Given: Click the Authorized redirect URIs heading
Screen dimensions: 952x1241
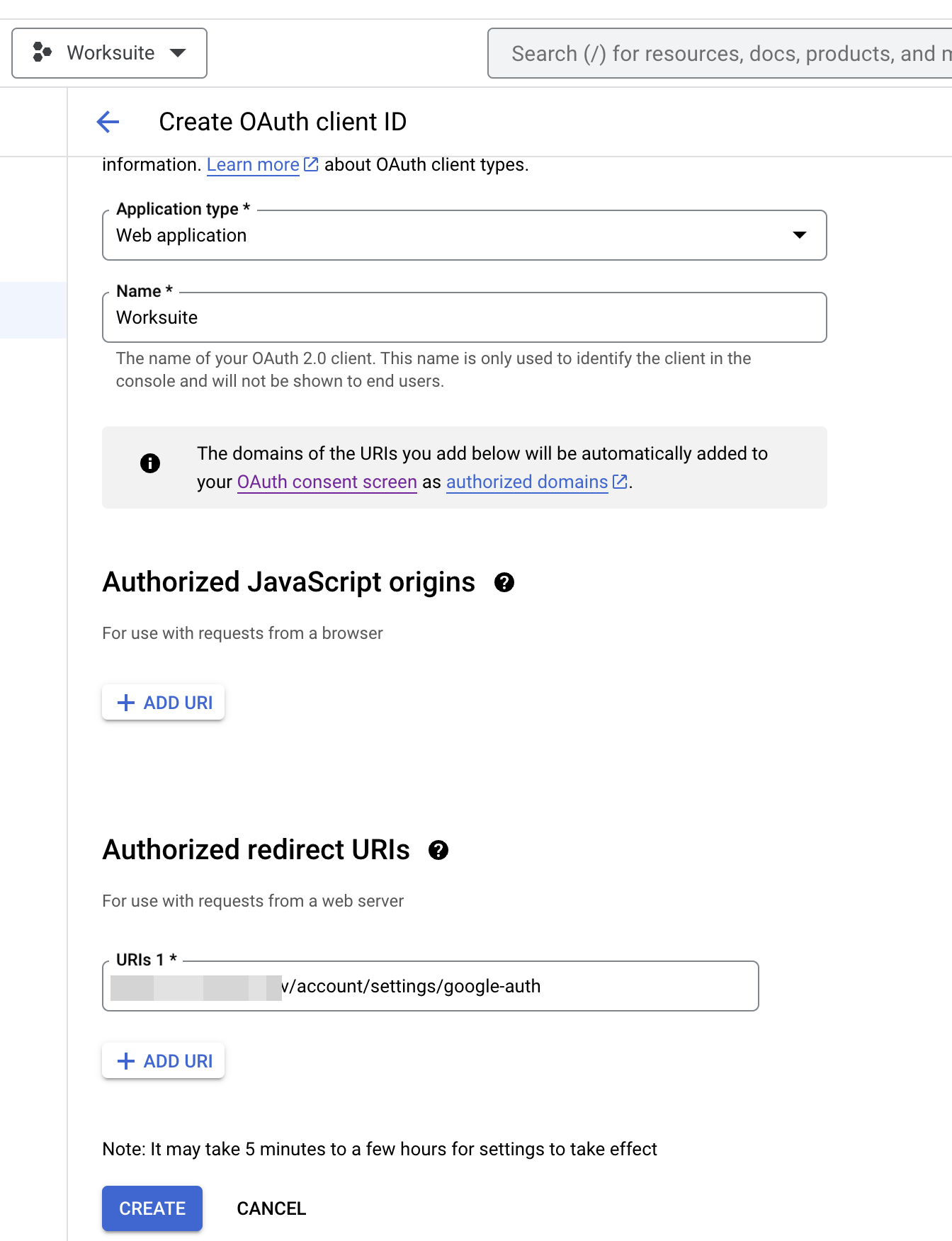Looking at the screenshot, I should point(256,850).
